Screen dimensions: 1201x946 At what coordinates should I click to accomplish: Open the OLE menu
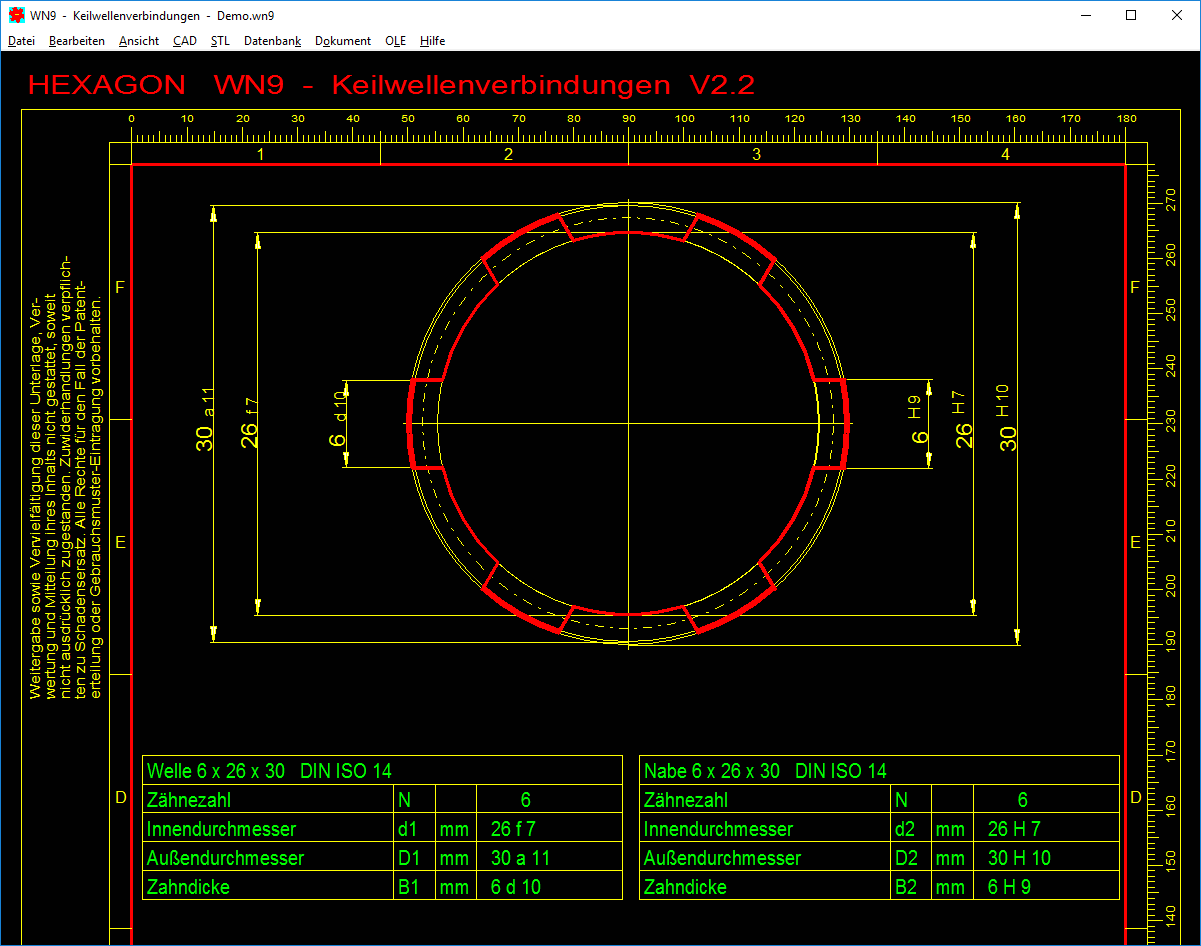[395, 41]
